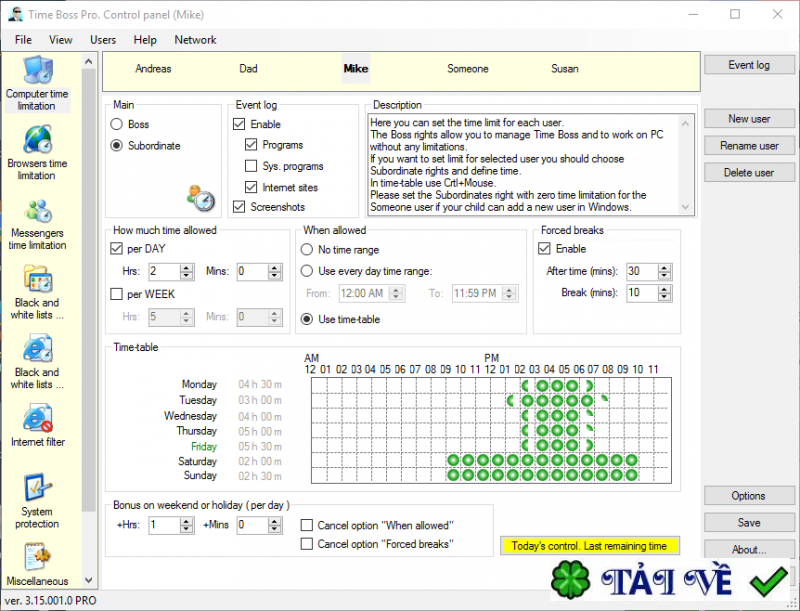Open Black and white lists folder icon

pyautogui.click(x=37, y=280)
